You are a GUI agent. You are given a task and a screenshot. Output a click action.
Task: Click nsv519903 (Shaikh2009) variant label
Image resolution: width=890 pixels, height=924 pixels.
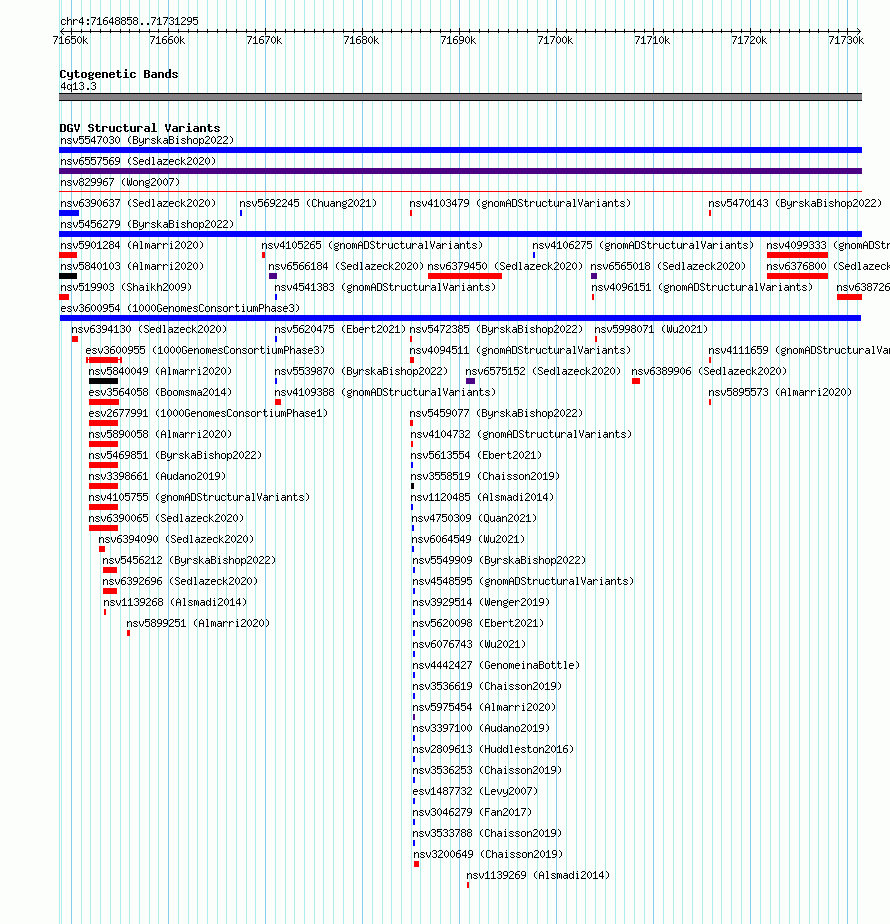pos(126,288)
